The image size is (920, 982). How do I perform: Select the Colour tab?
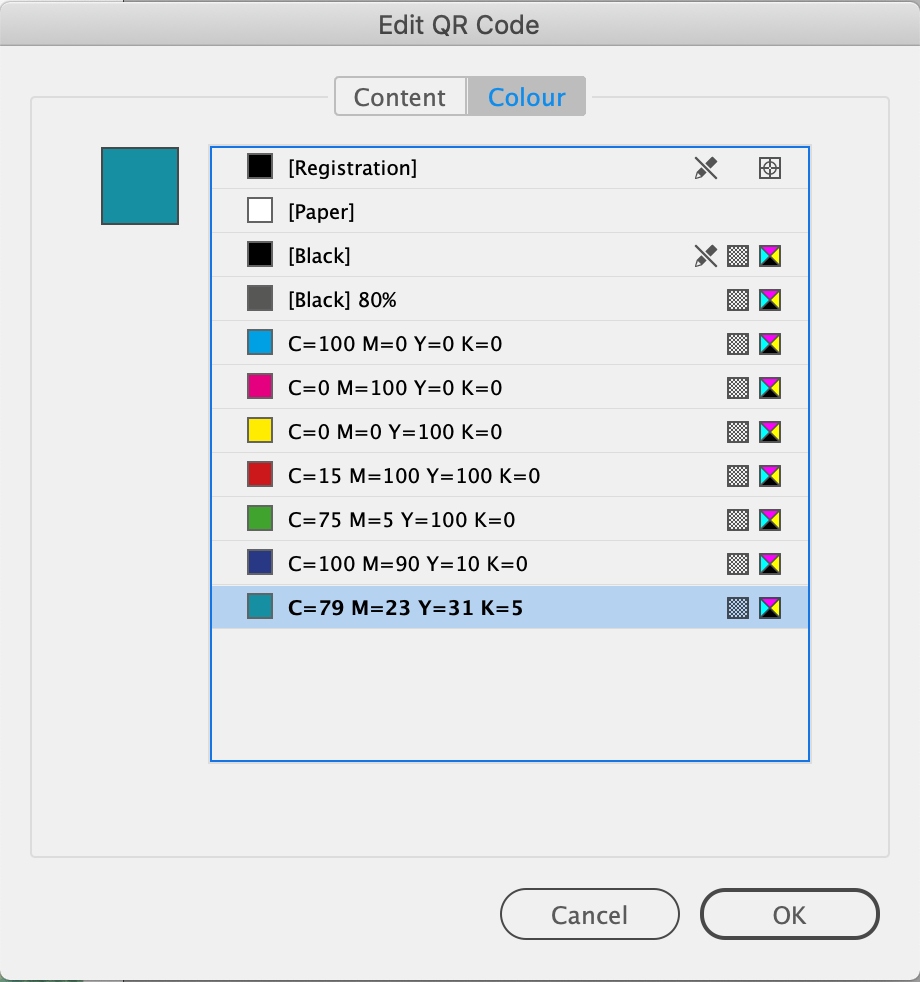pyautogui.click(x=527, y=96)
